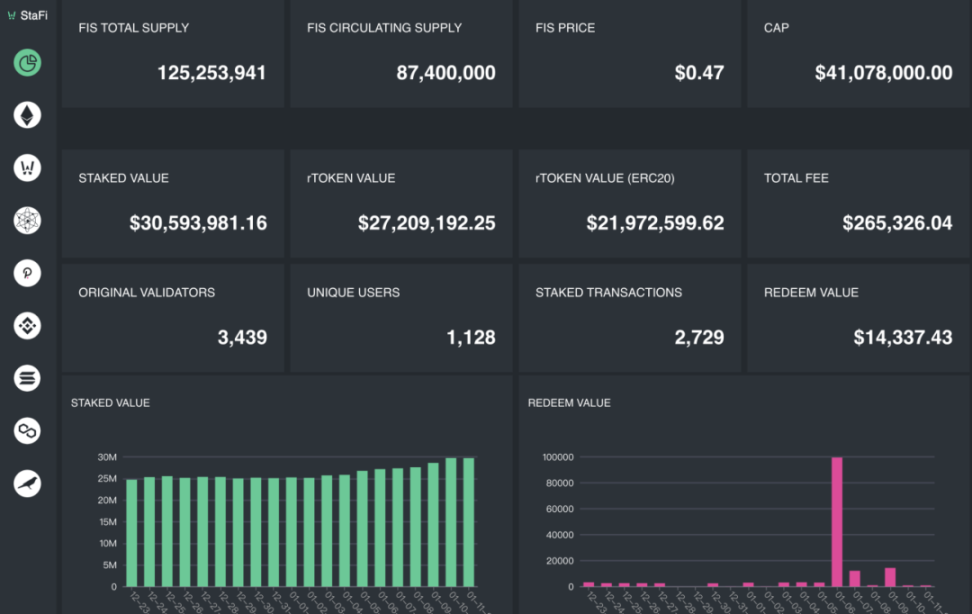Click the 5M axis label
972x614 pixels.
(110, 565)
